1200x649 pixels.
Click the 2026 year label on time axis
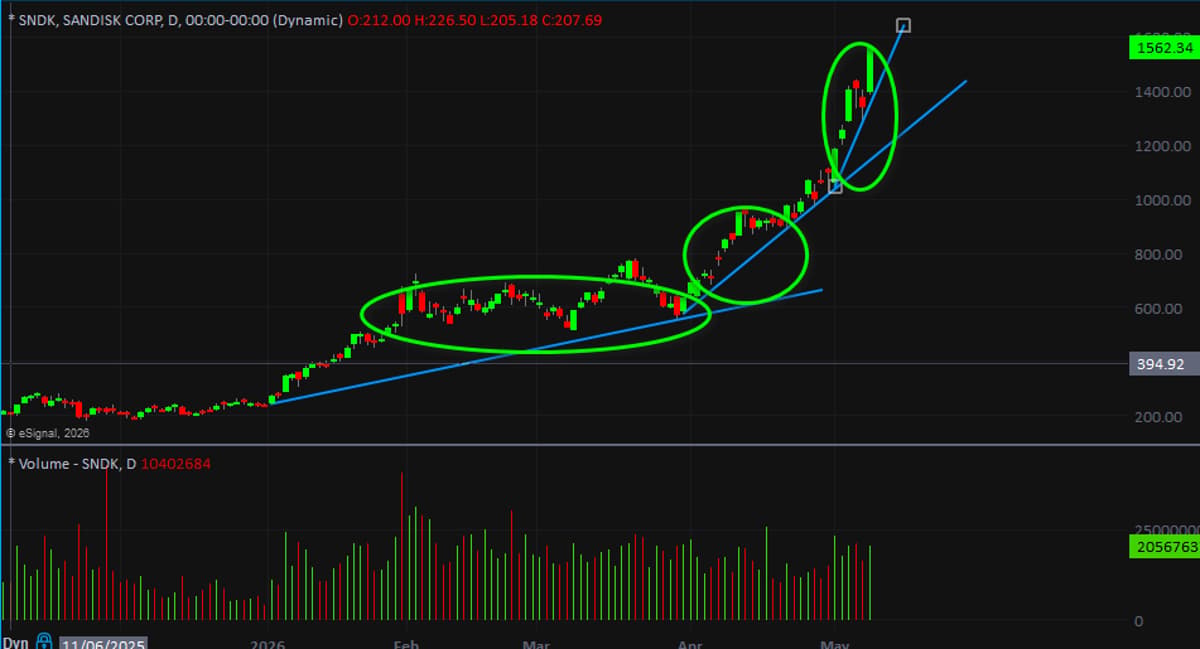[x=267, y=644]
